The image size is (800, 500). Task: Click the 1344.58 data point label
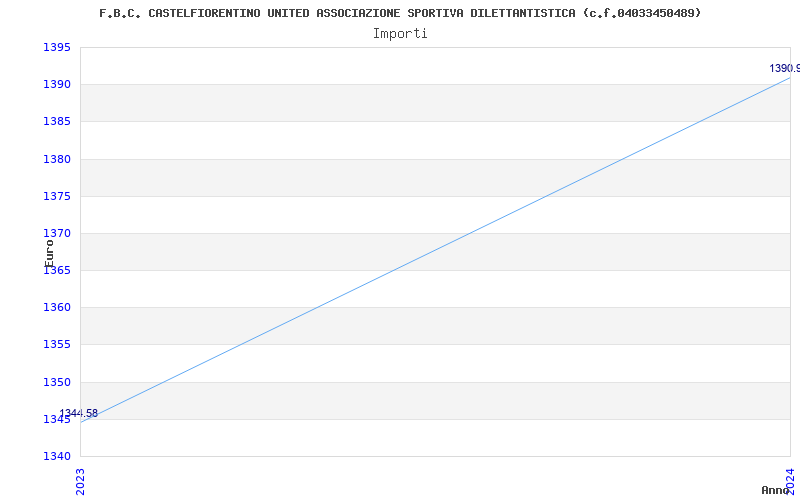[78, 413]
